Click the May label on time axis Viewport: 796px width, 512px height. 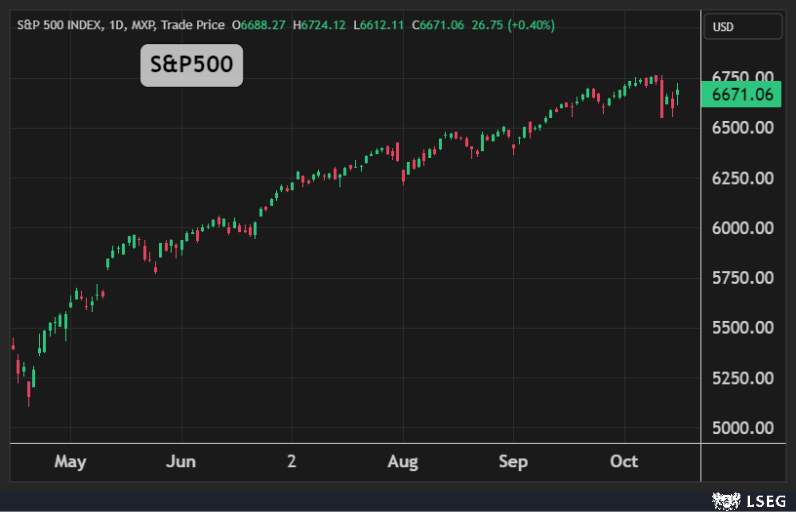(x=70, y=462)
